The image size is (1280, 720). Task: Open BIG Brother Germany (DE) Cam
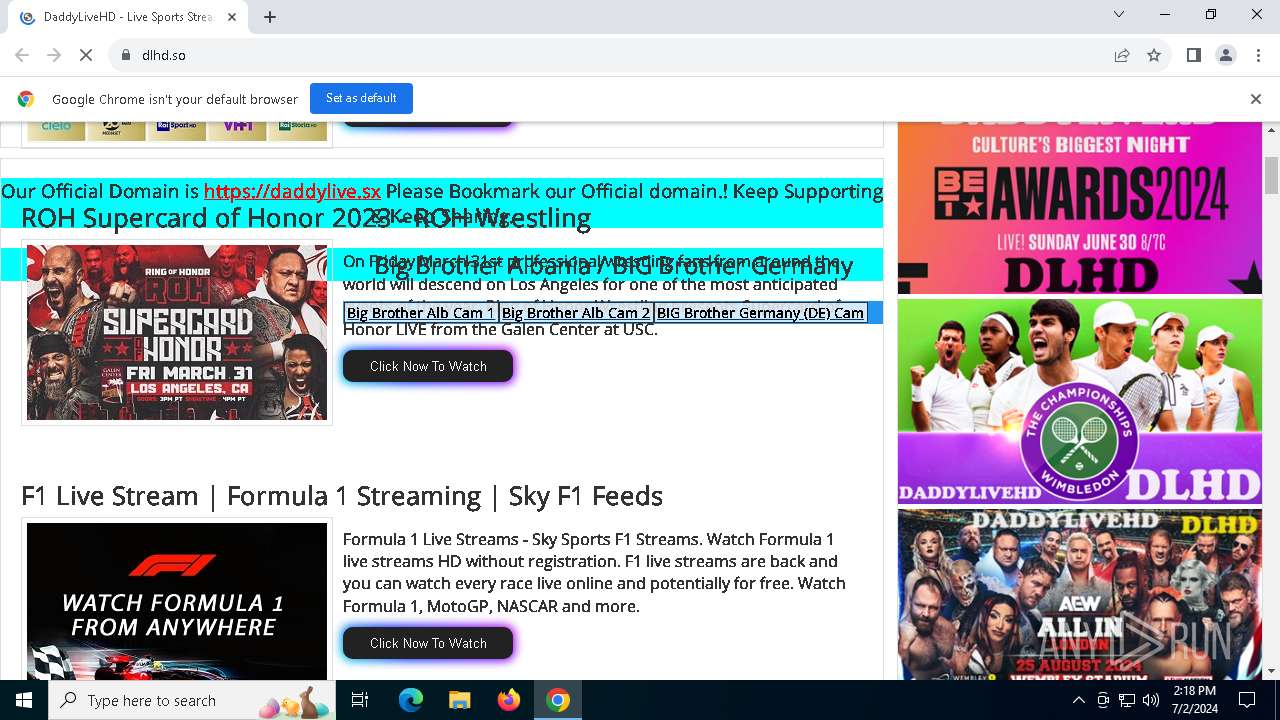[x=760, y=313]
